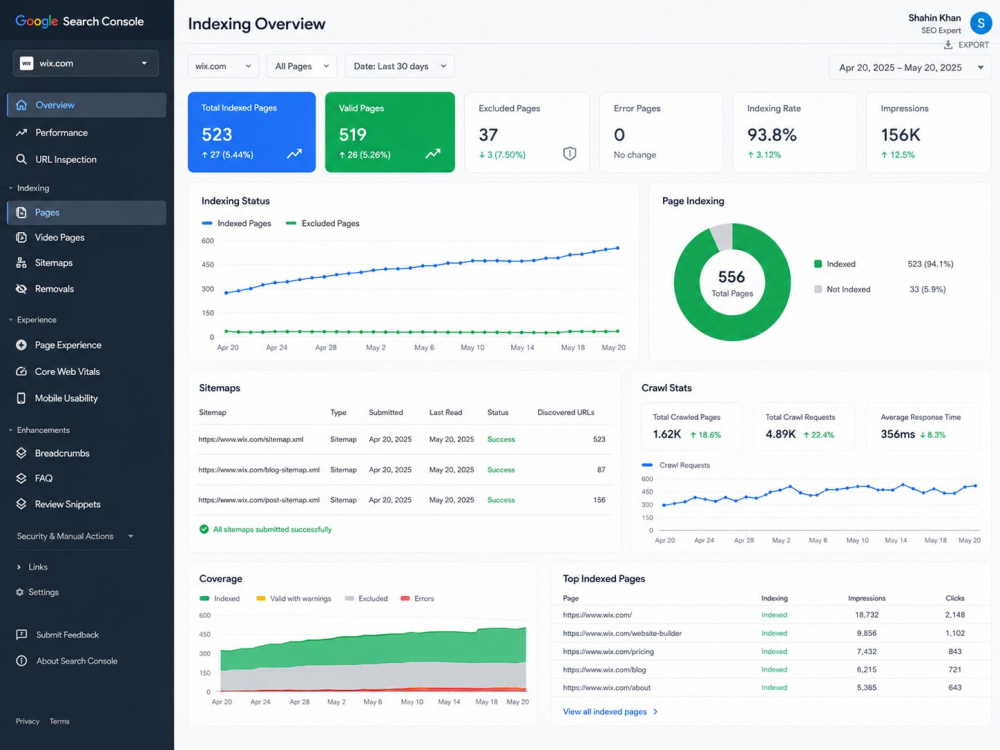Click the Settings gear icon
The height and width of the screenshot is (750, 1000).
point(20,592)
